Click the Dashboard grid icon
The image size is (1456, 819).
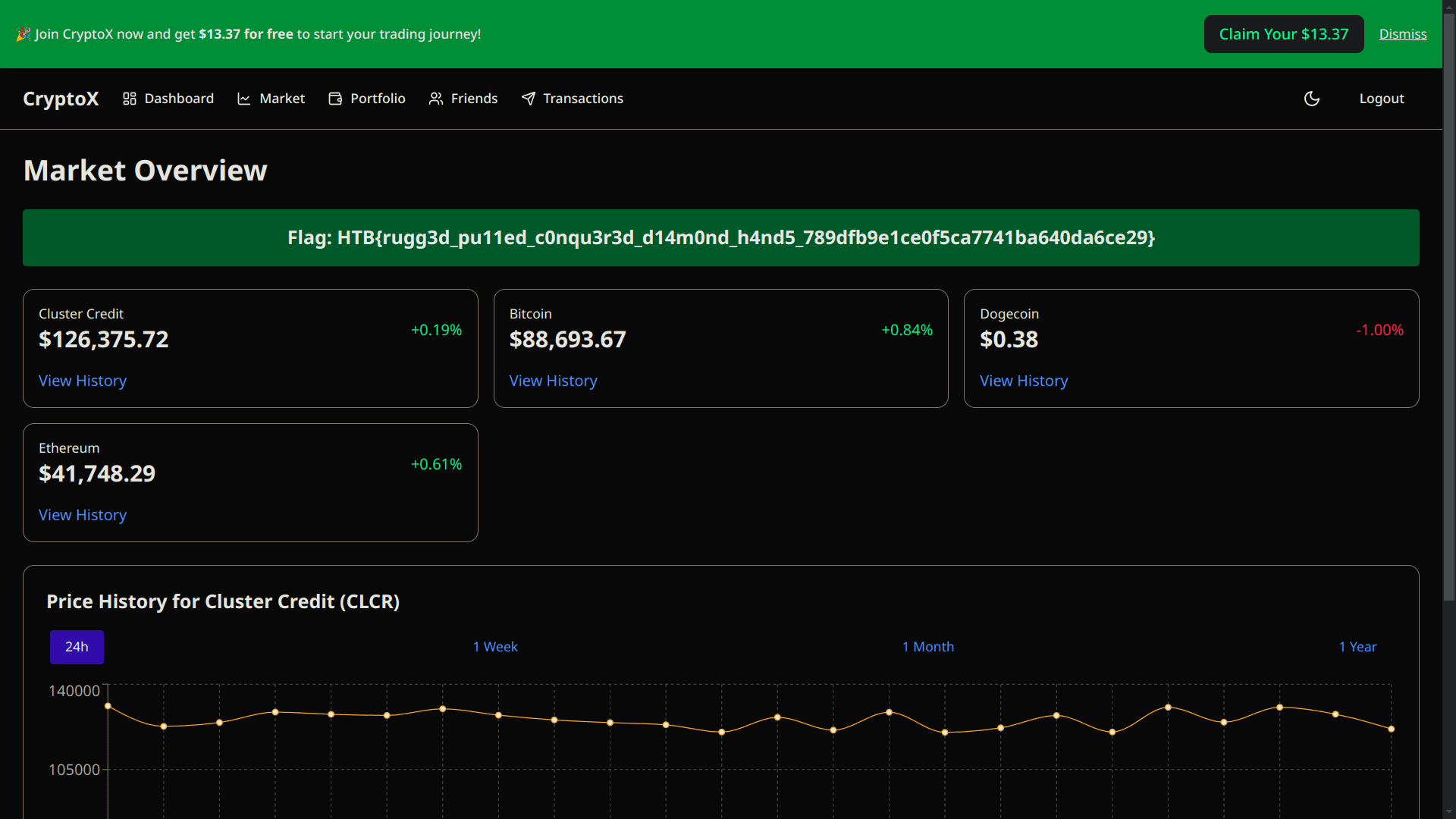pyautogui.click(x=130, y=99)
